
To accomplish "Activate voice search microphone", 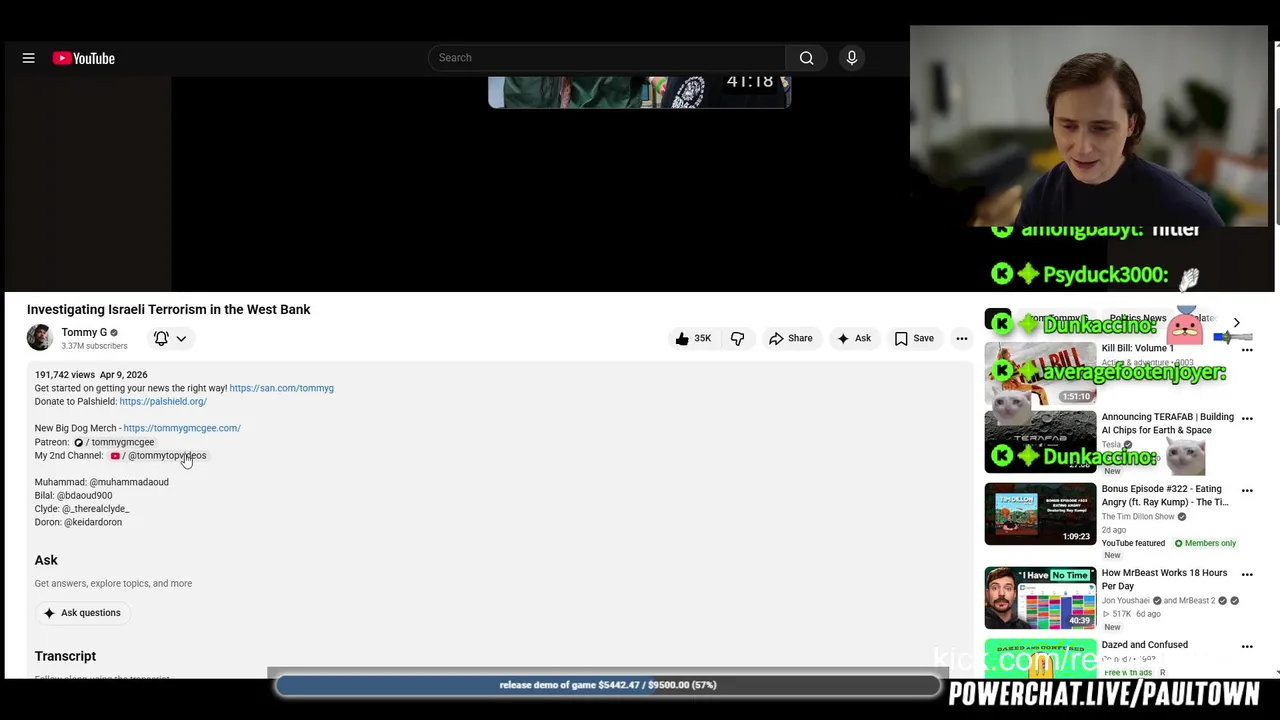I will [x=852, y=58].
